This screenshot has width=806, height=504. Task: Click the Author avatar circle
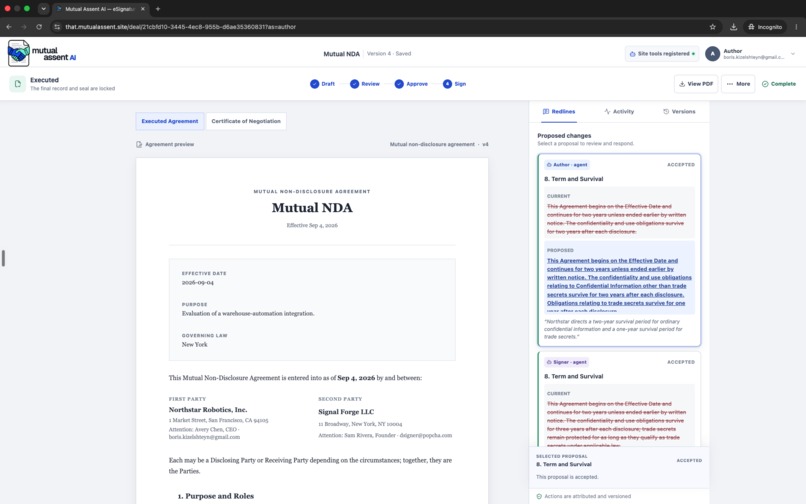[712, 53]
